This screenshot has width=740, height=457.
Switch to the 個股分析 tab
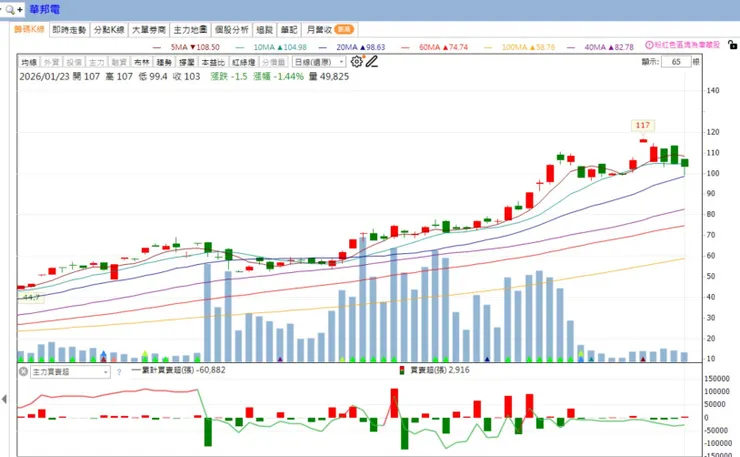[232, 30]
